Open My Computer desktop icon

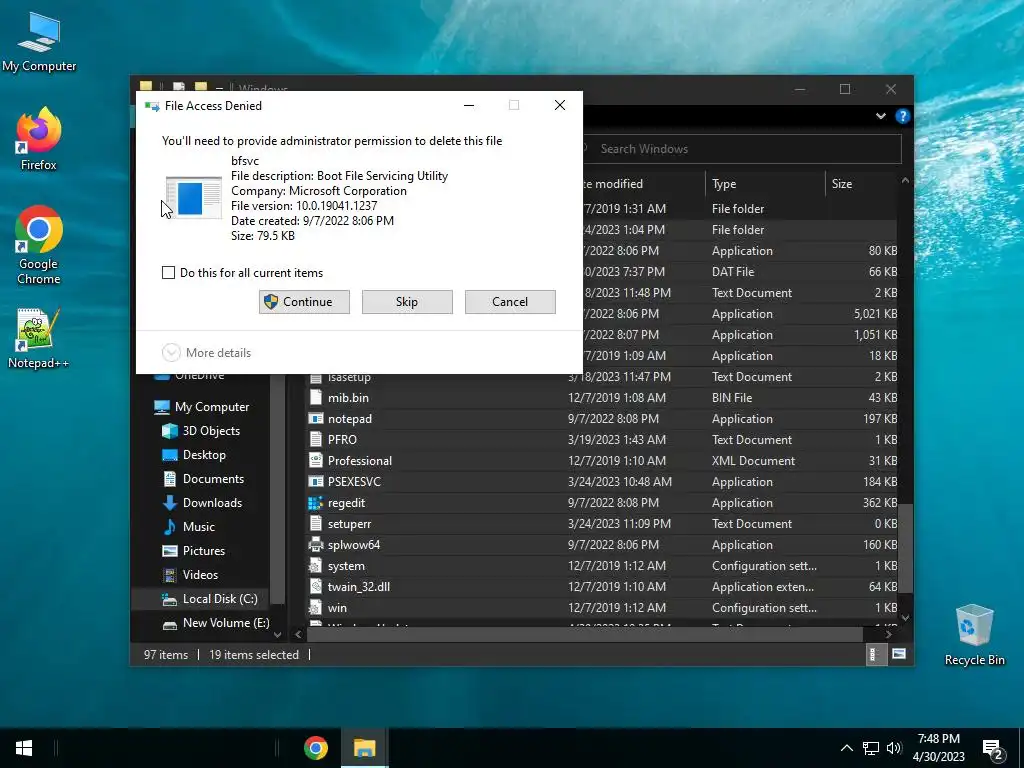(x=39, y=42)
